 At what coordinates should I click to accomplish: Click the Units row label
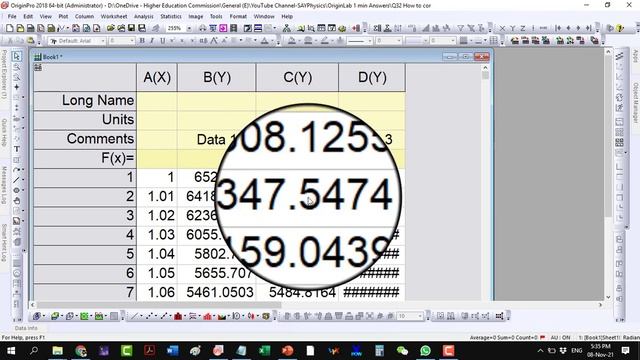click(85, 120)
